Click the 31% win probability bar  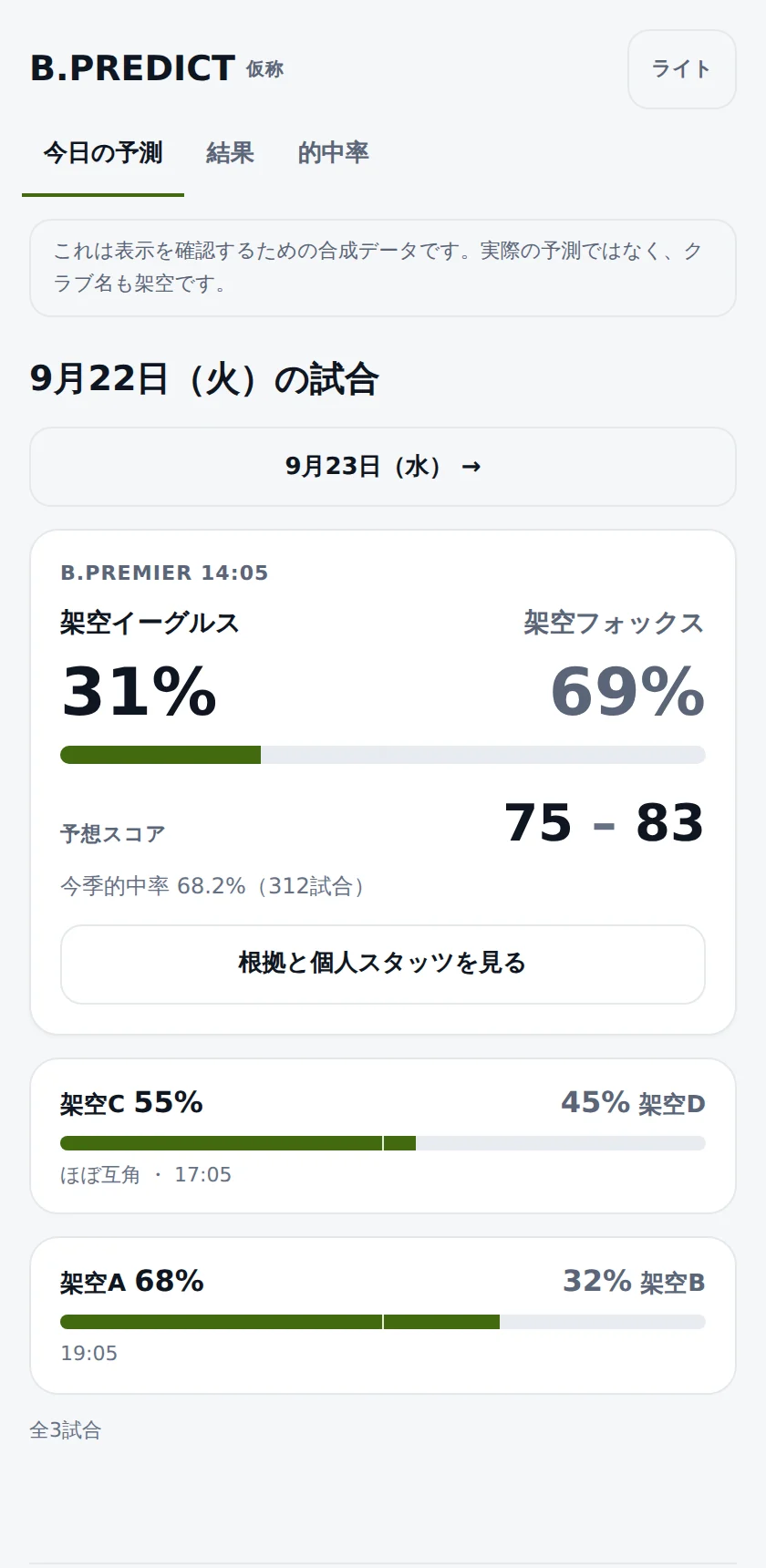[x=383, y=755]
